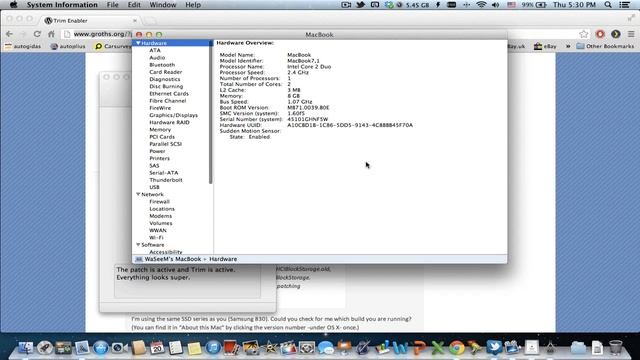
Task: Open iTunes music note icon in Dock
Action: [x=213, y=347]
